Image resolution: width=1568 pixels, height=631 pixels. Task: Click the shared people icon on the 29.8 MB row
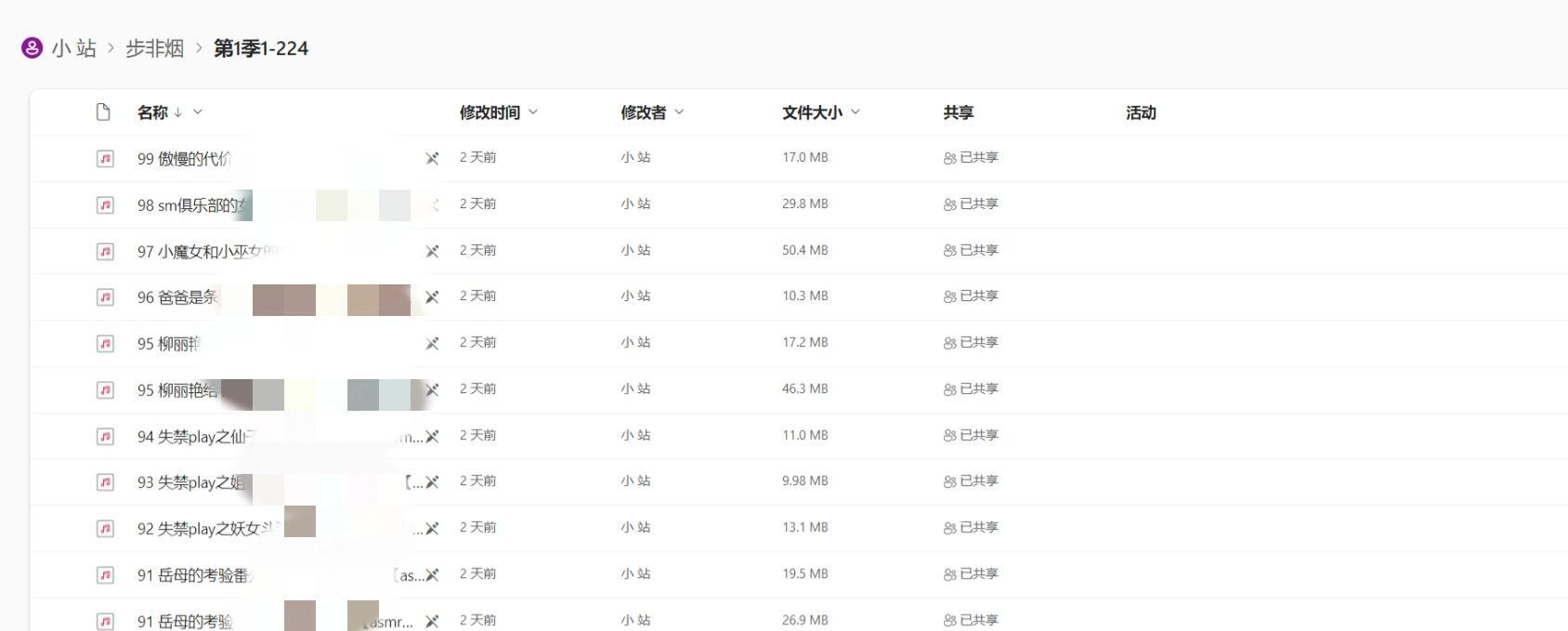coord(949,204)
